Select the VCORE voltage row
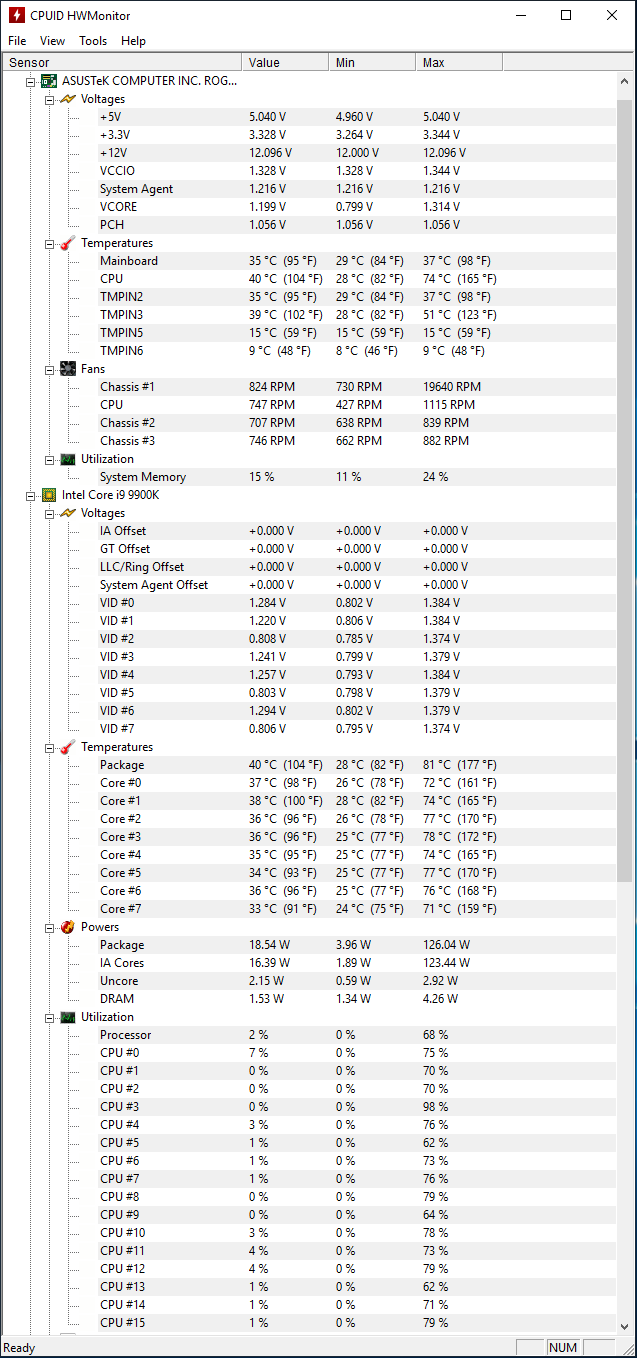The height and width of the screenshot is (1358, 637). (309, 207)
